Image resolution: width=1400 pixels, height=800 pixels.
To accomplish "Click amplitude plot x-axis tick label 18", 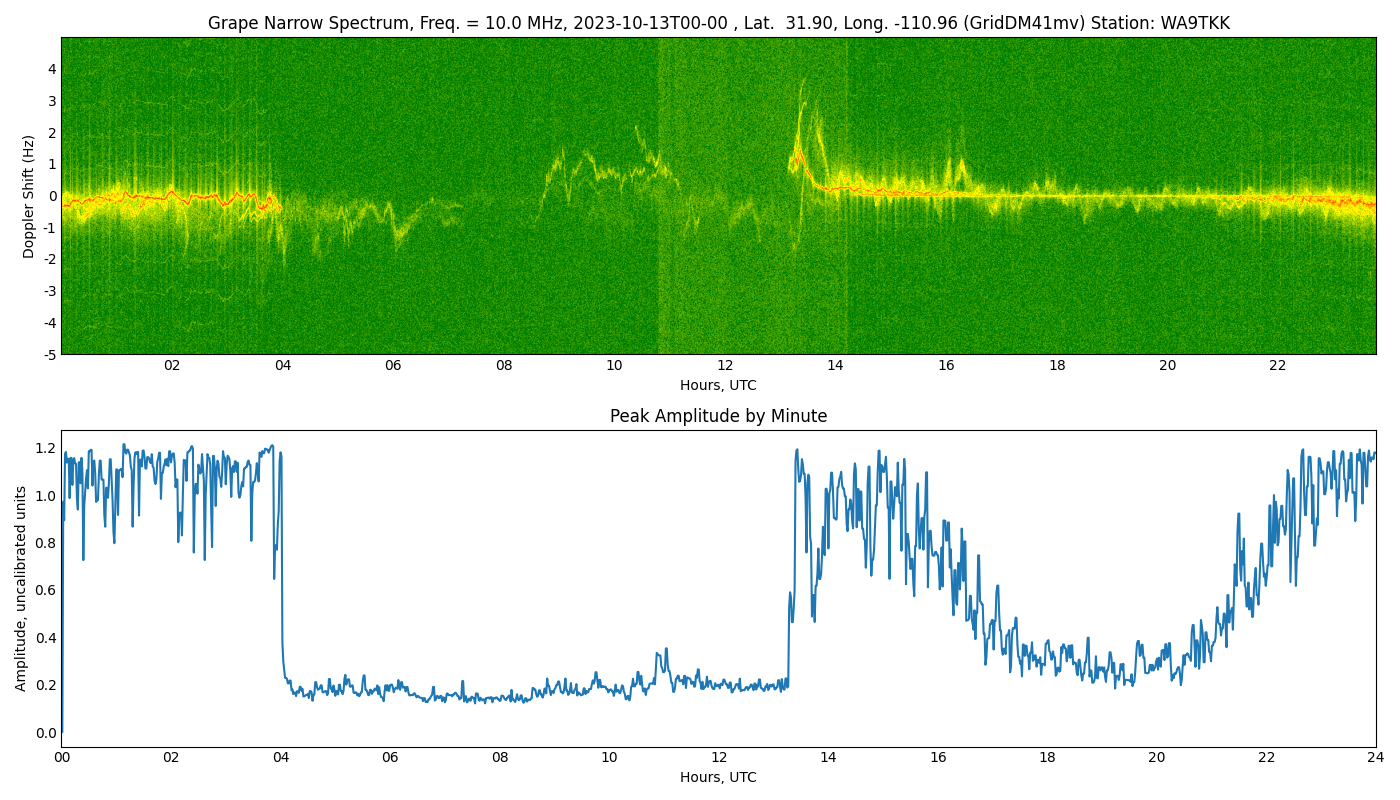I will tap(1047, 758).
